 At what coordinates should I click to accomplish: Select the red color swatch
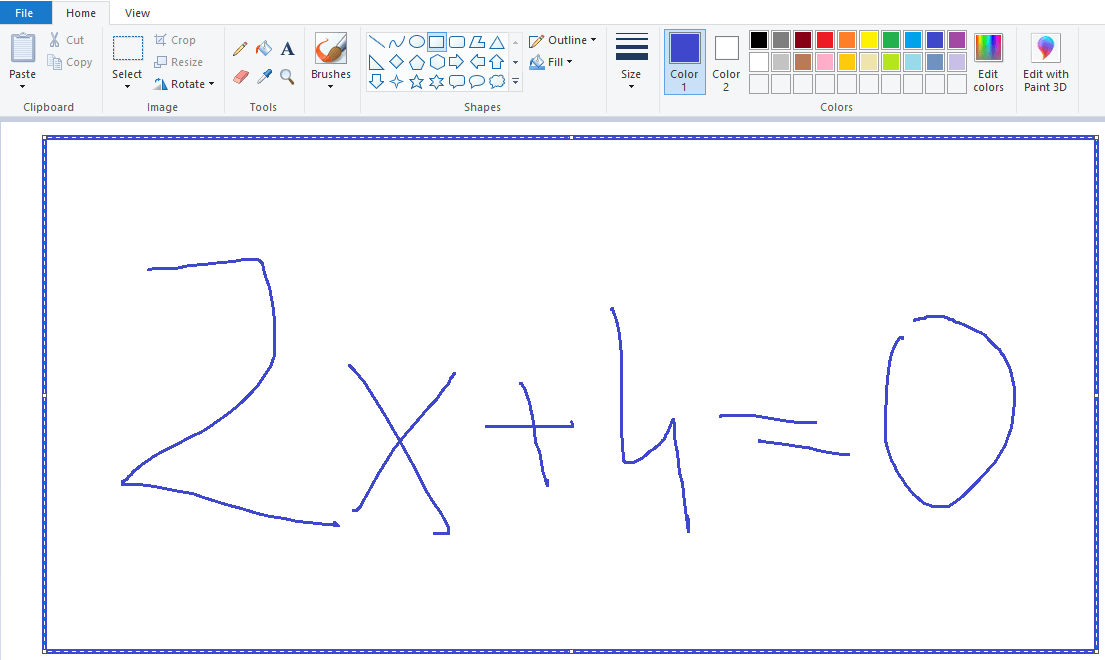coord(824,41)
